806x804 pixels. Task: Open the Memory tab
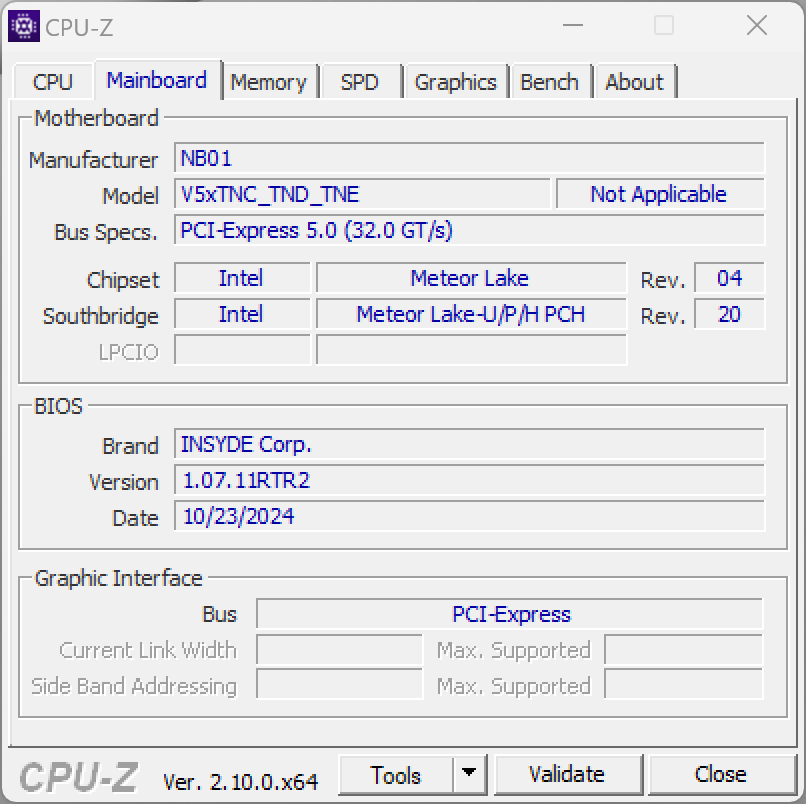(268, 82)
